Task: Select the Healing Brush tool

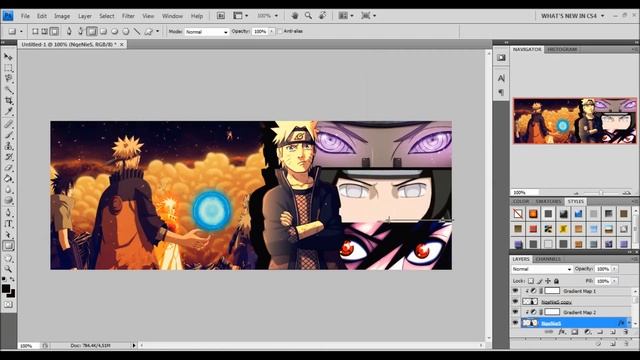Action: pyautogui.click(x=8, y=124)
